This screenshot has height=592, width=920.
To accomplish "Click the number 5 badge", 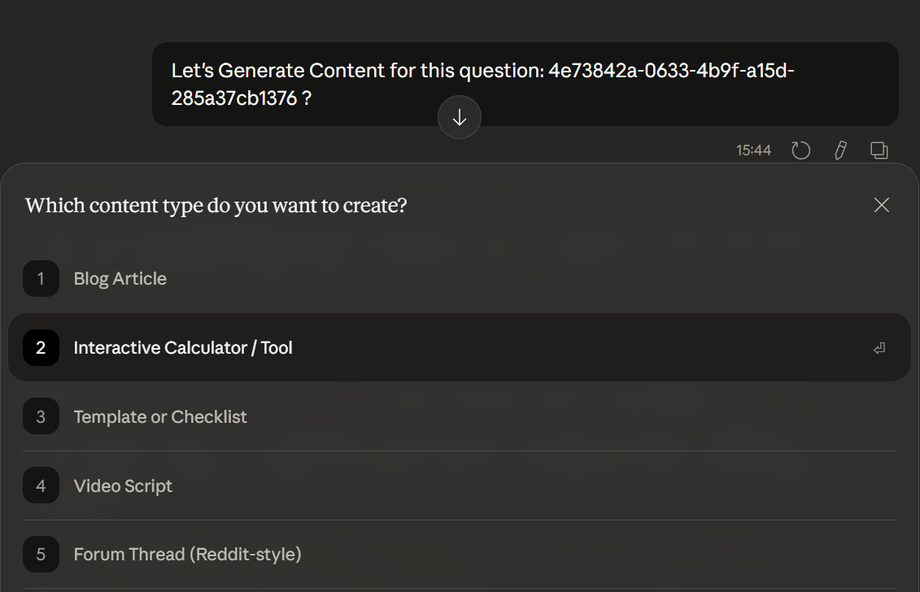I will pyautogui.click(x=41, y=554).
